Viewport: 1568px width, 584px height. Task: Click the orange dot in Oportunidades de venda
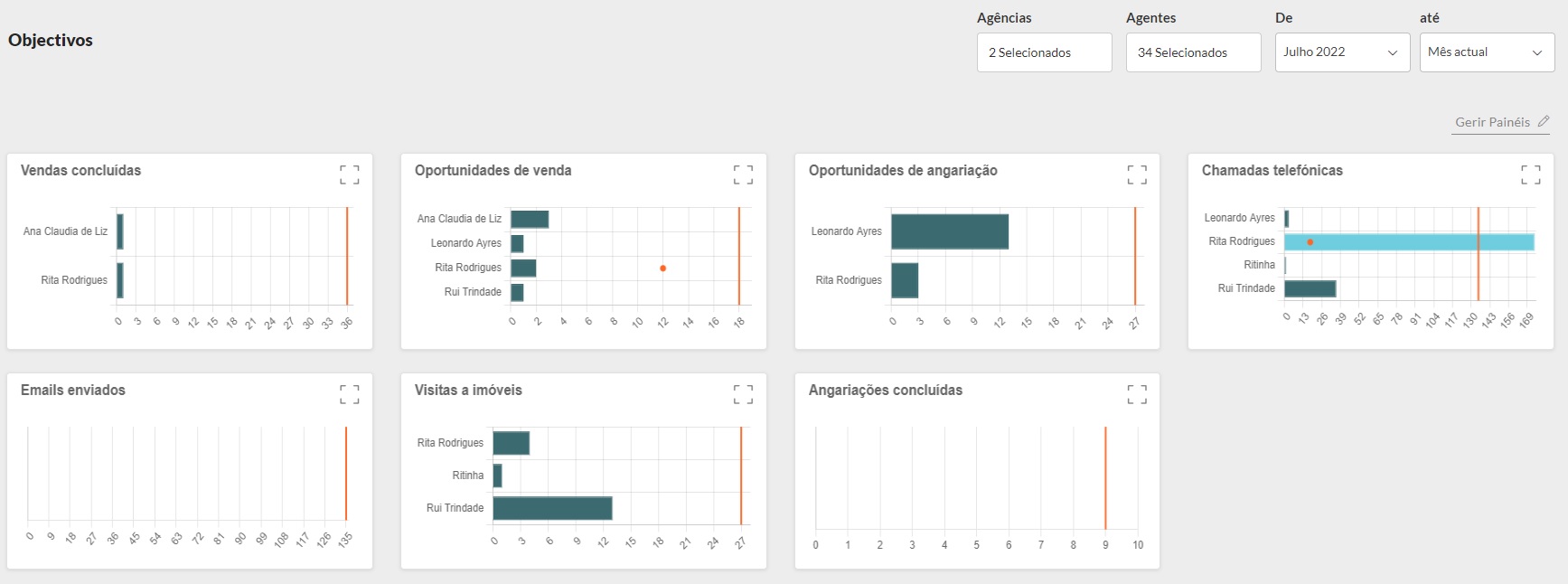[x=662, y=268]
